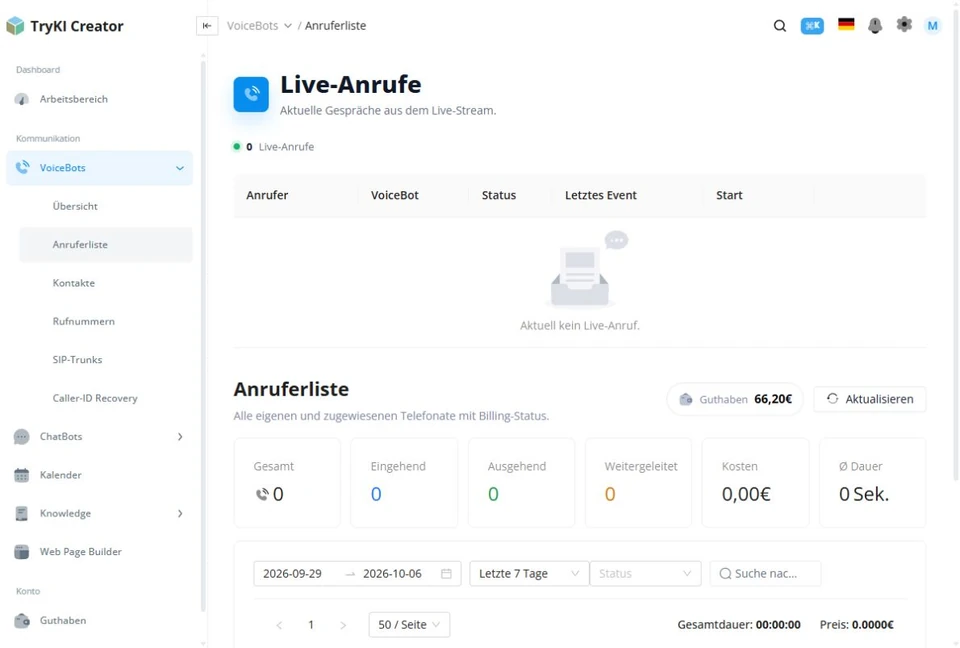Viewport: 960px width, 648px height.
Task: Click the Guthaben wallet icon in the sidebar
Action: [22, 620]
